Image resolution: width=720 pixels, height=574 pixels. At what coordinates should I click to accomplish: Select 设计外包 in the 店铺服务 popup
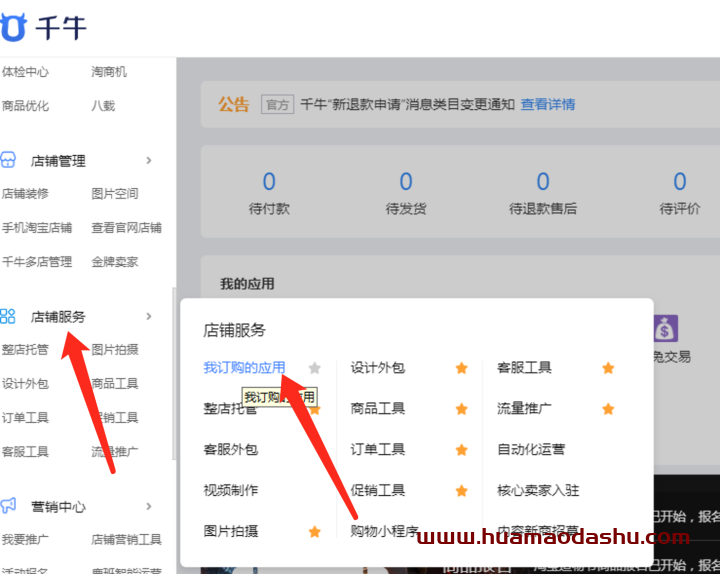[x=377, y=367]
